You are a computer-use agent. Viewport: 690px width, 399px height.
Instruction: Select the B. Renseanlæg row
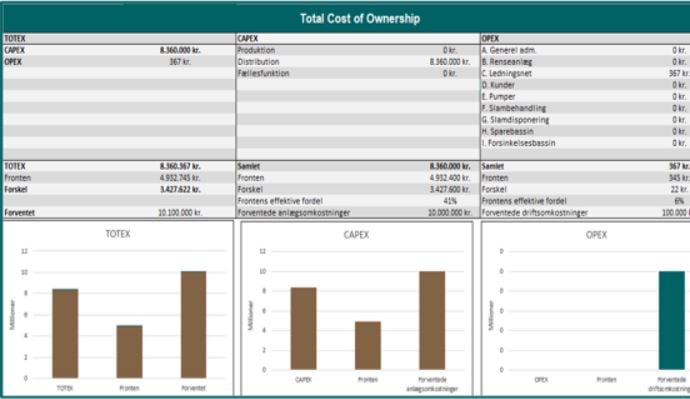point(585,62)
